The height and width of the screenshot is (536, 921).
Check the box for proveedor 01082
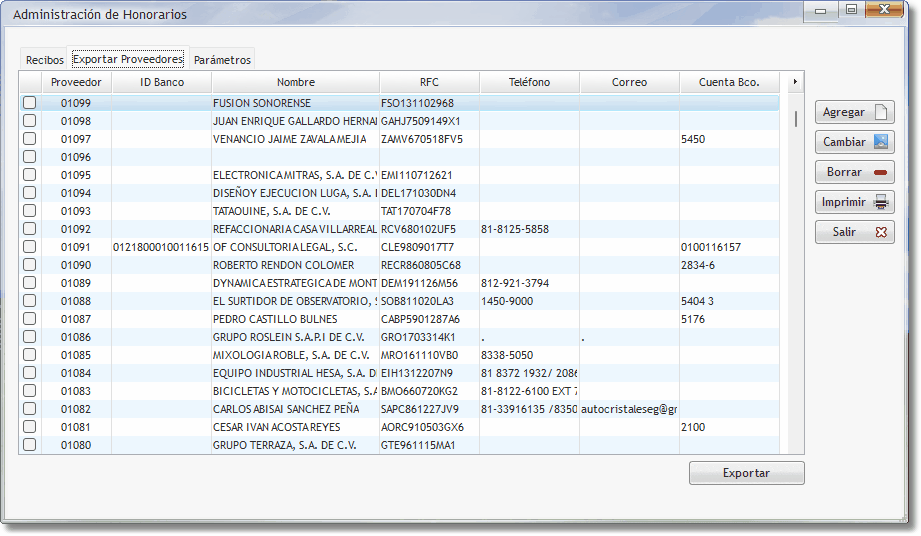29,409
